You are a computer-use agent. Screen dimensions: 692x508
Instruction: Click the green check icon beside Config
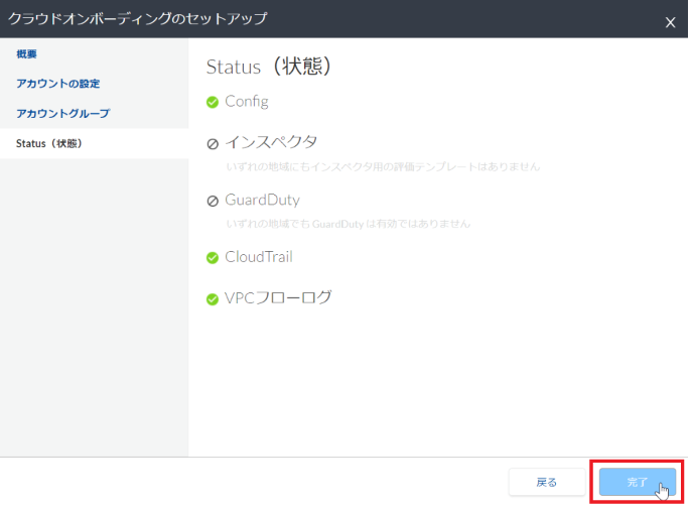(x=212, y=102)
